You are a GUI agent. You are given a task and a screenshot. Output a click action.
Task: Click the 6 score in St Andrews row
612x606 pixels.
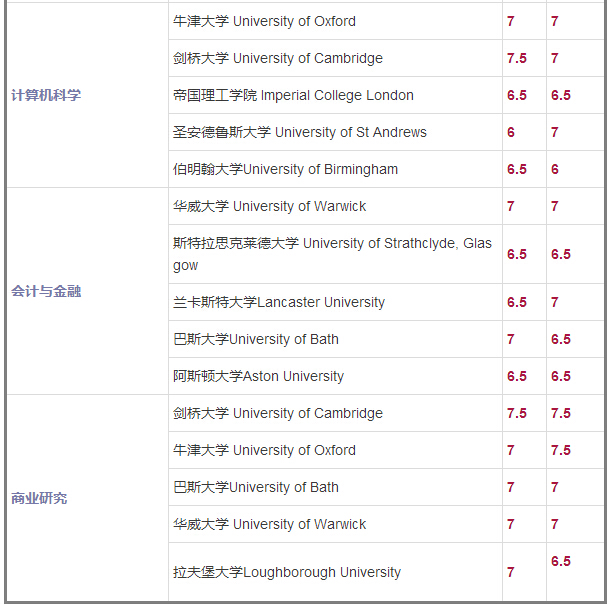point(511,132)
